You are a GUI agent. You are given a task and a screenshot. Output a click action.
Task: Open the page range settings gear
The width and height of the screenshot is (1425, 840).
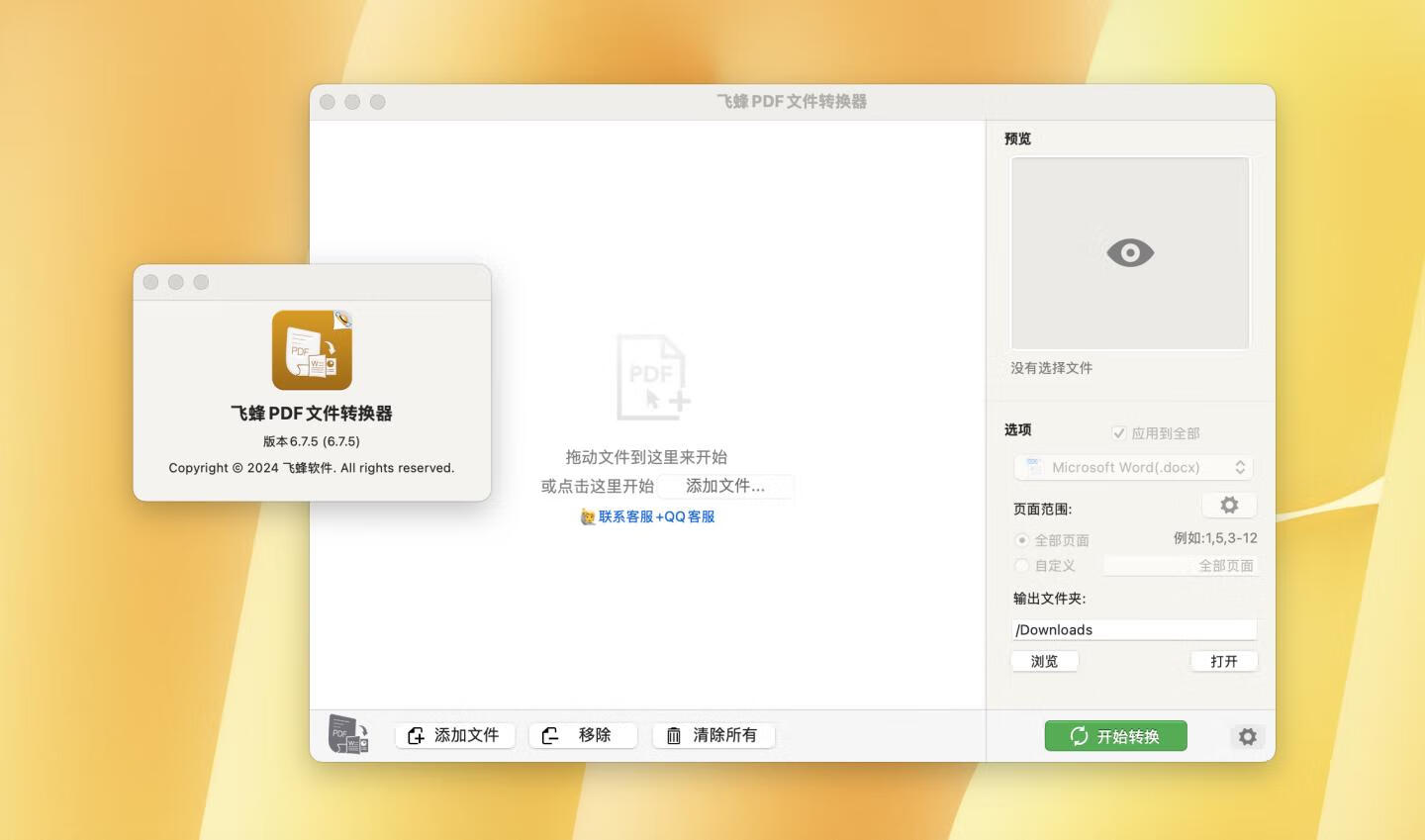pos(1229,505)
